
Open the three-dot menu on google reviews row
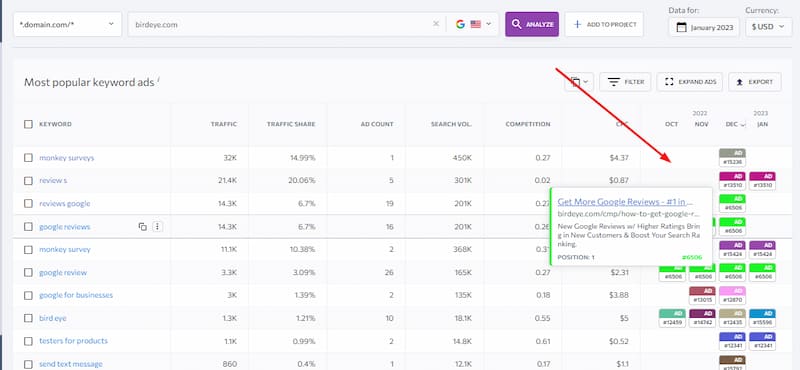[x=158, y=227]
